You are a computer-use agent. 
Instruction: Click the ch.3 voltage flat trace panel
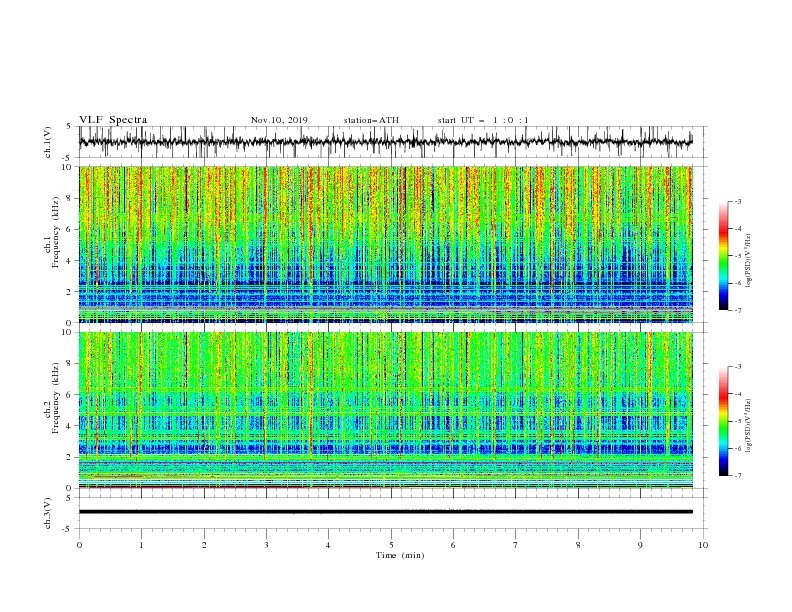pyautogui.click(x=393, y=513)
